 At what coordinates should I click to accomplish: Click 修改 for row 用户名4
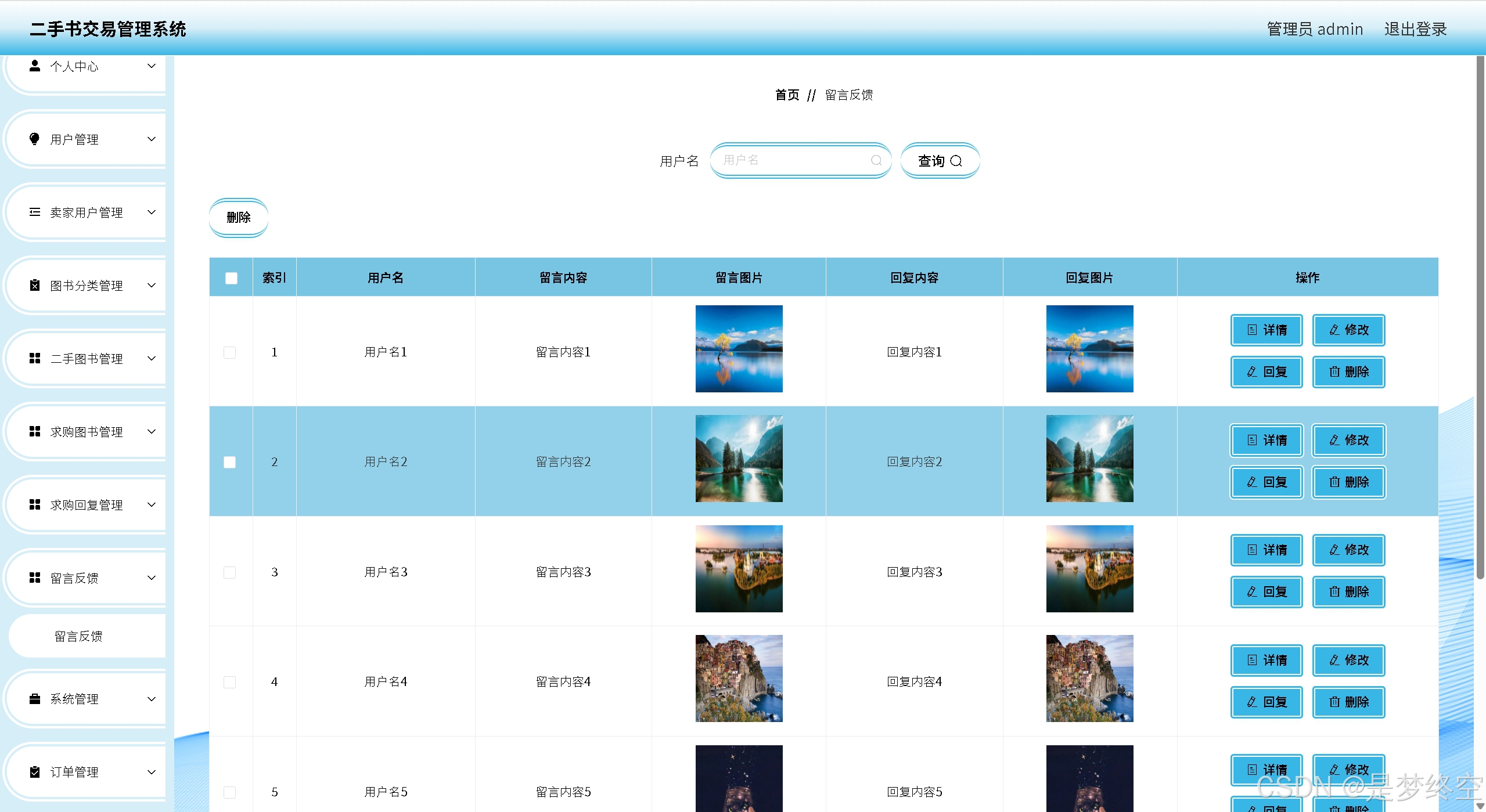(1348, 660)
